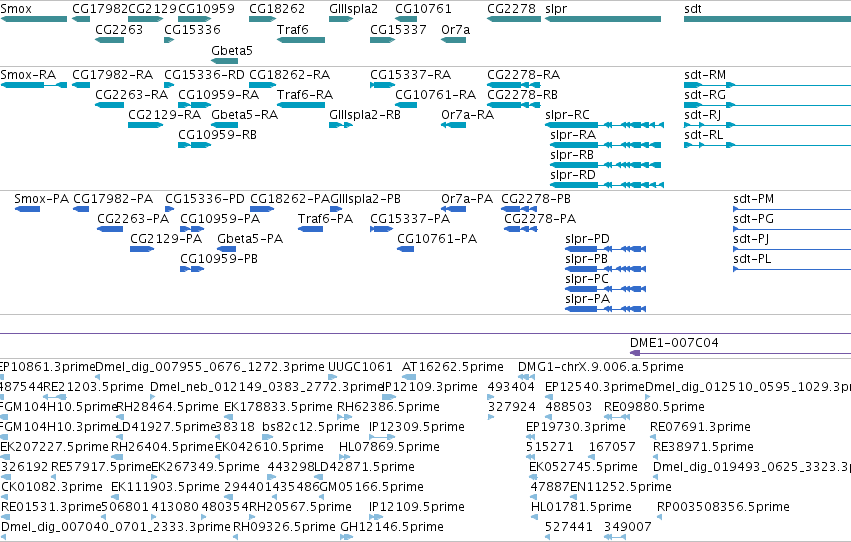Select the slpr-RA transcript
Screen dimensions: 851x542
(x=606, y=145)
